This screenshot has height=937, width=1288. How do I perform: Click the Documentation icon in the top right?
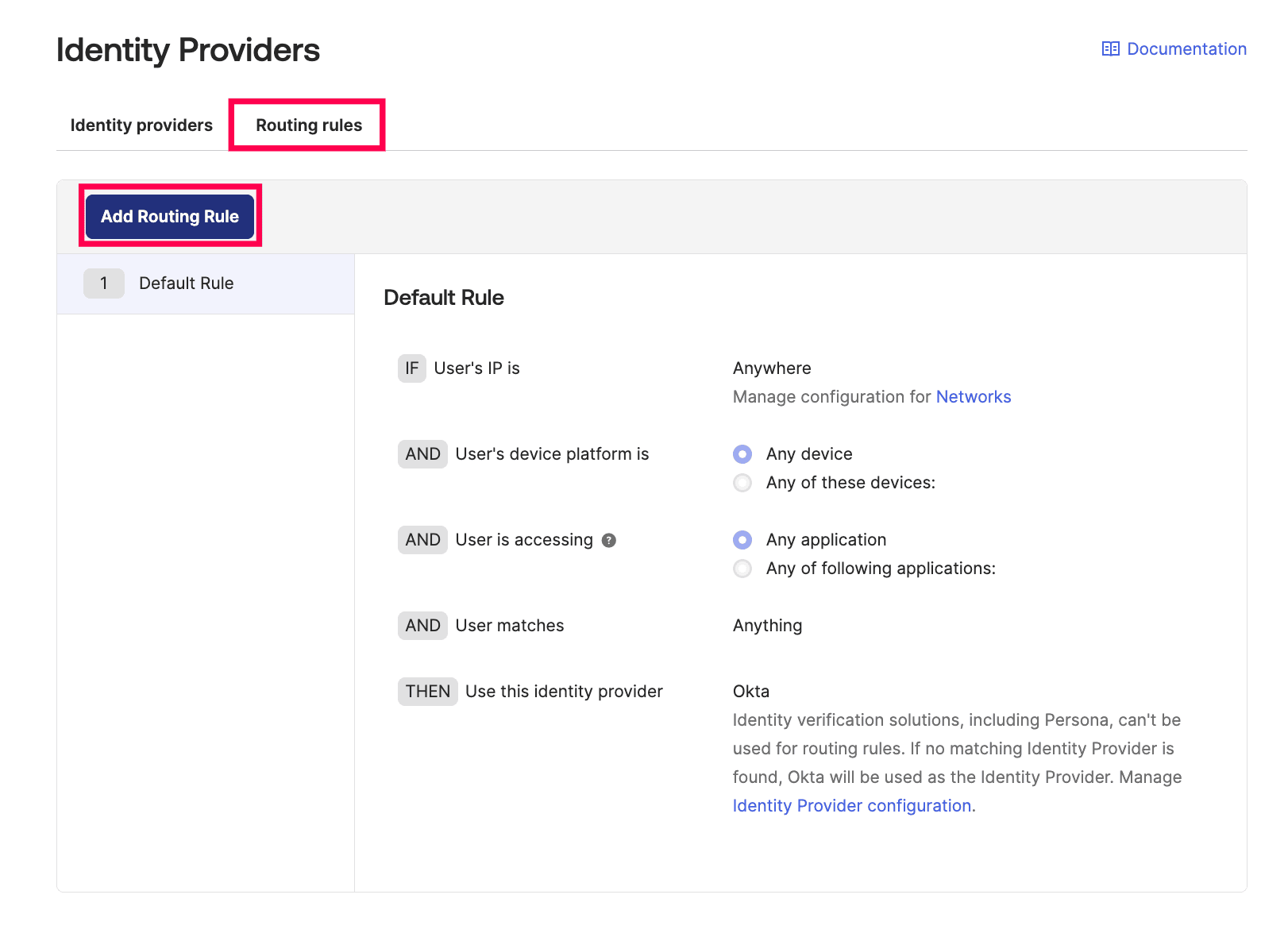(1111, 48)
